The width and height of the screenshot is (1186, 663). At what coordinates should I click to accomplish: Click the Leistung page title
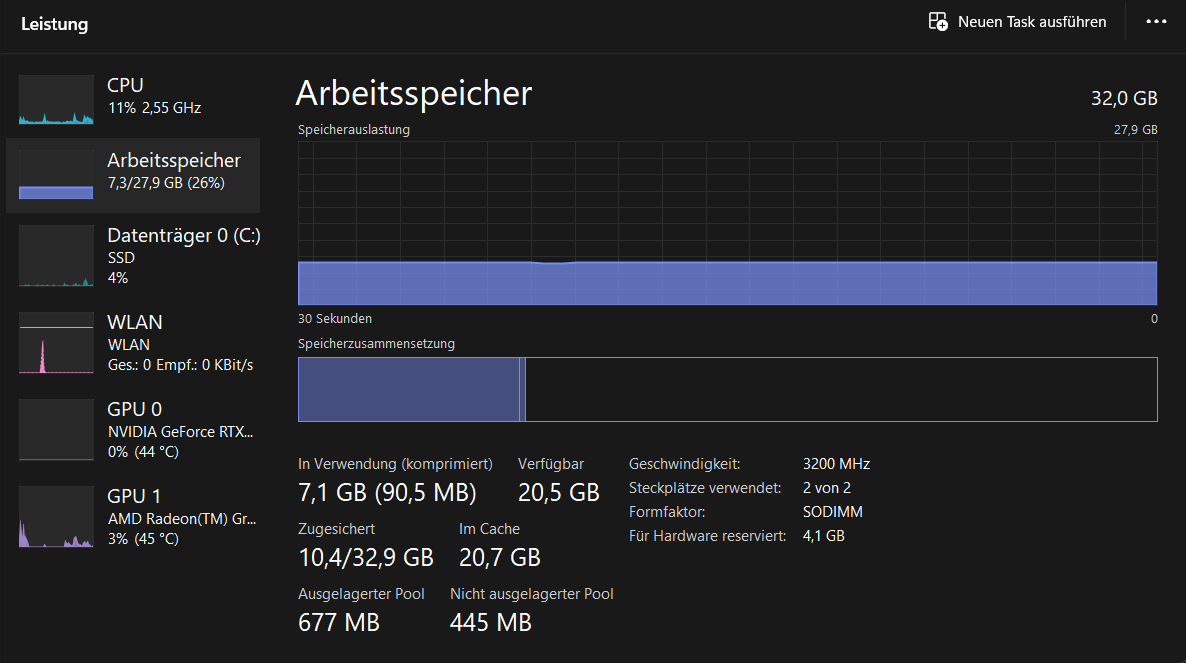pyautogui.click(x=54, y=25)
